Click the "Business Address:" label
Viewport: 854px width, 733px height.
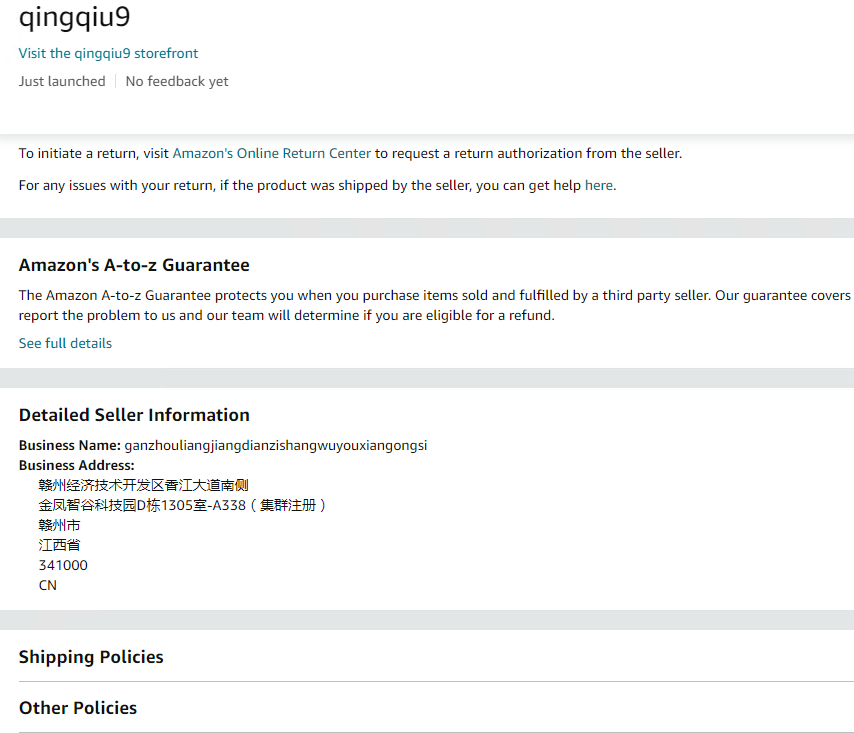(76, 465)
